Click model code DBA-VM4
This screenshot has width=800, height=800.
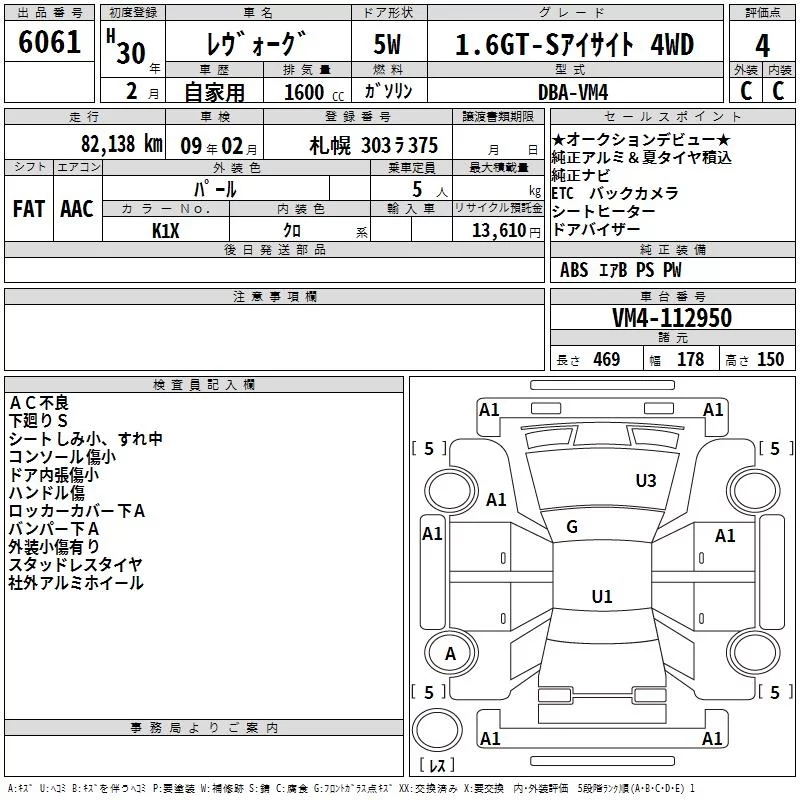573,92
